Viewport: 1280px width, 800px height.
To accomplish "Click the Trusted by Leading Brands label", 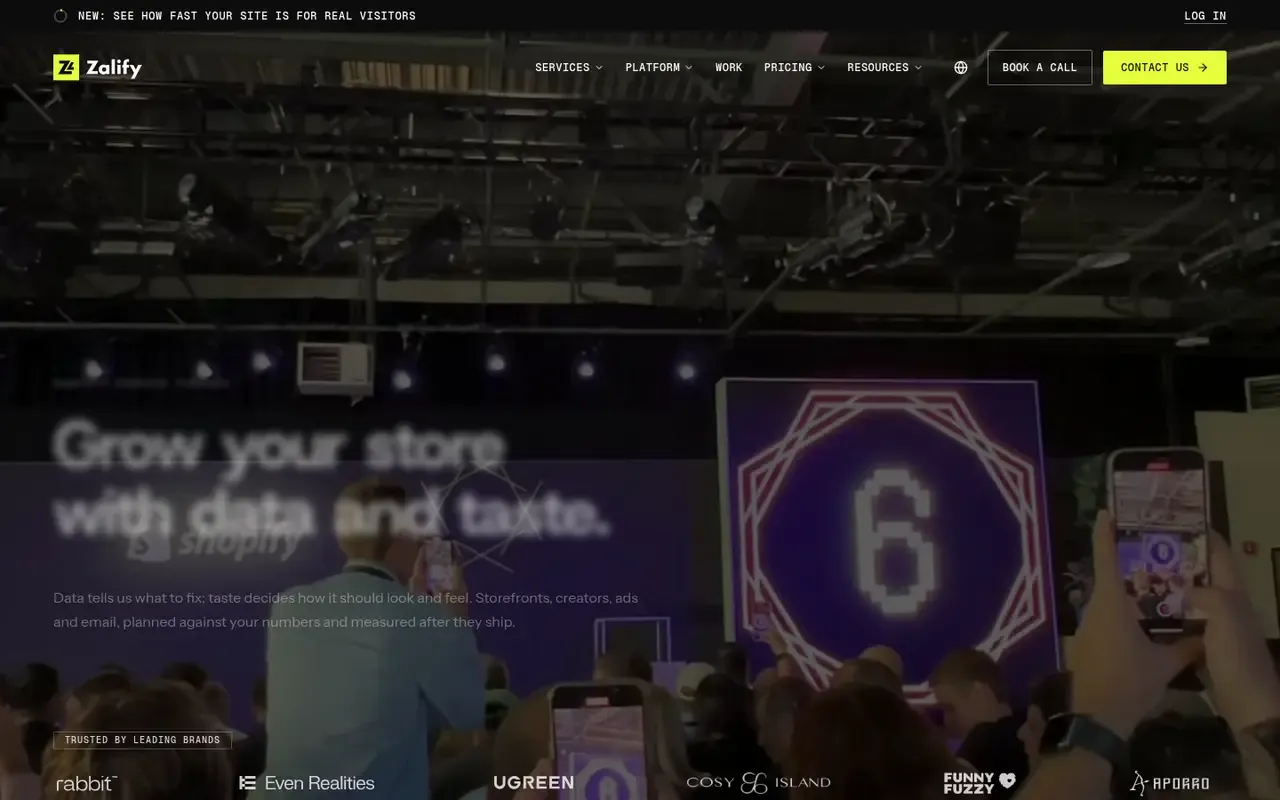I will tap(142, 740).
